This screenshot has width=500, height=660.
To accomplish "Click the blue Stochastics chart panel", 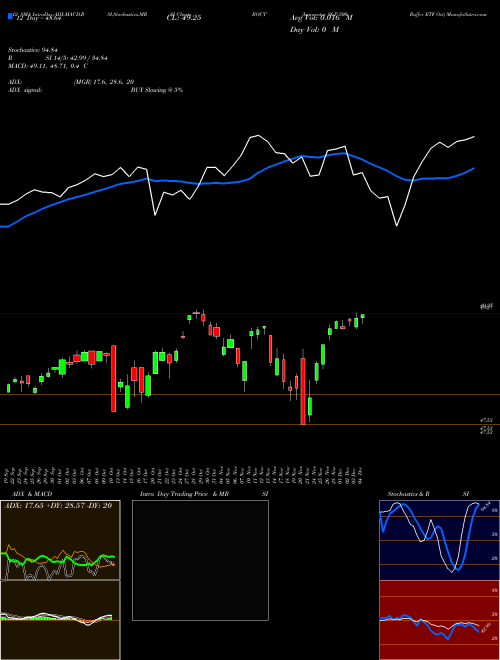I will (x=439, y=540).
